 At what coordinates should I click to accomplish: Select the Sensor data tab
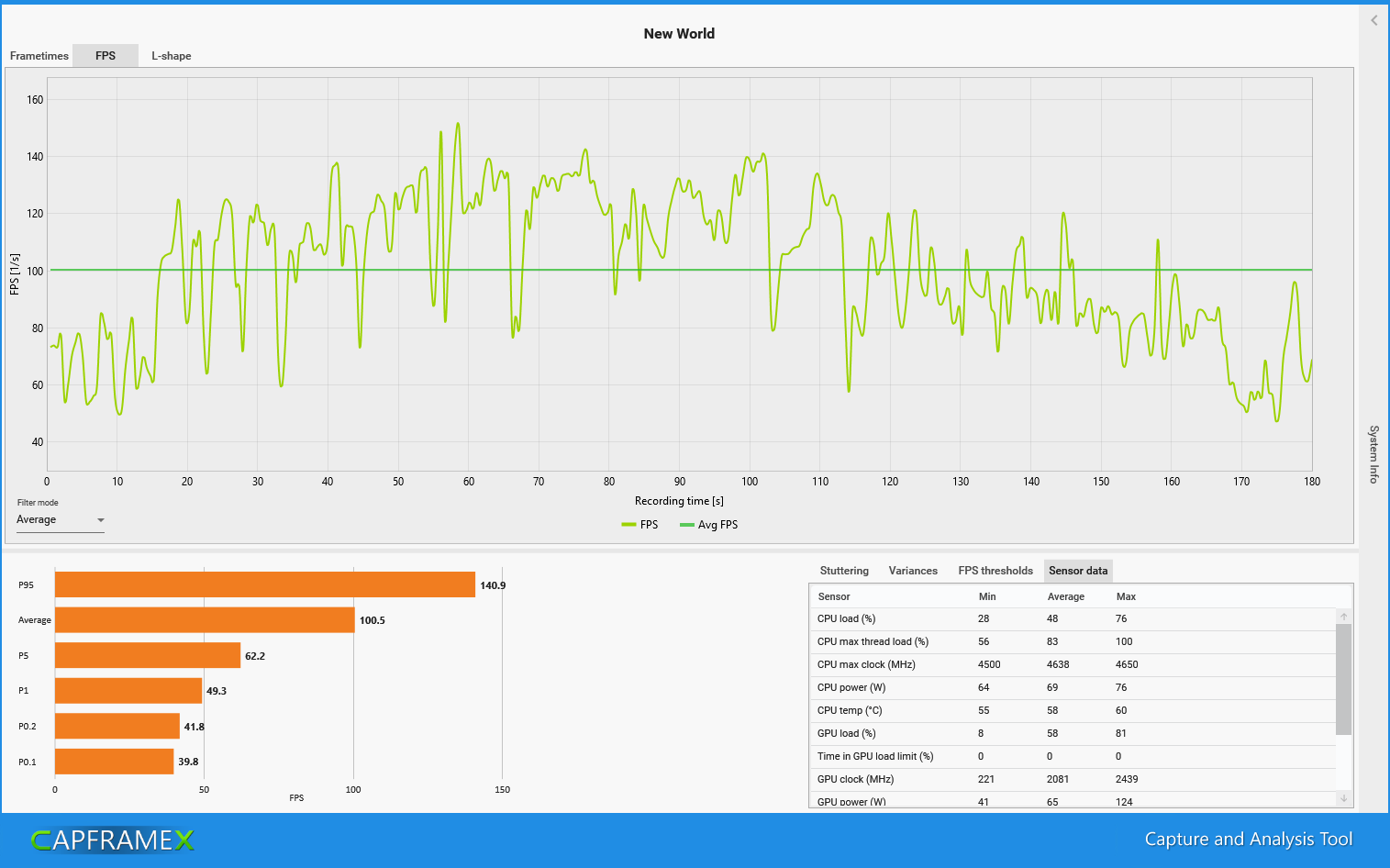point(1078,571)
